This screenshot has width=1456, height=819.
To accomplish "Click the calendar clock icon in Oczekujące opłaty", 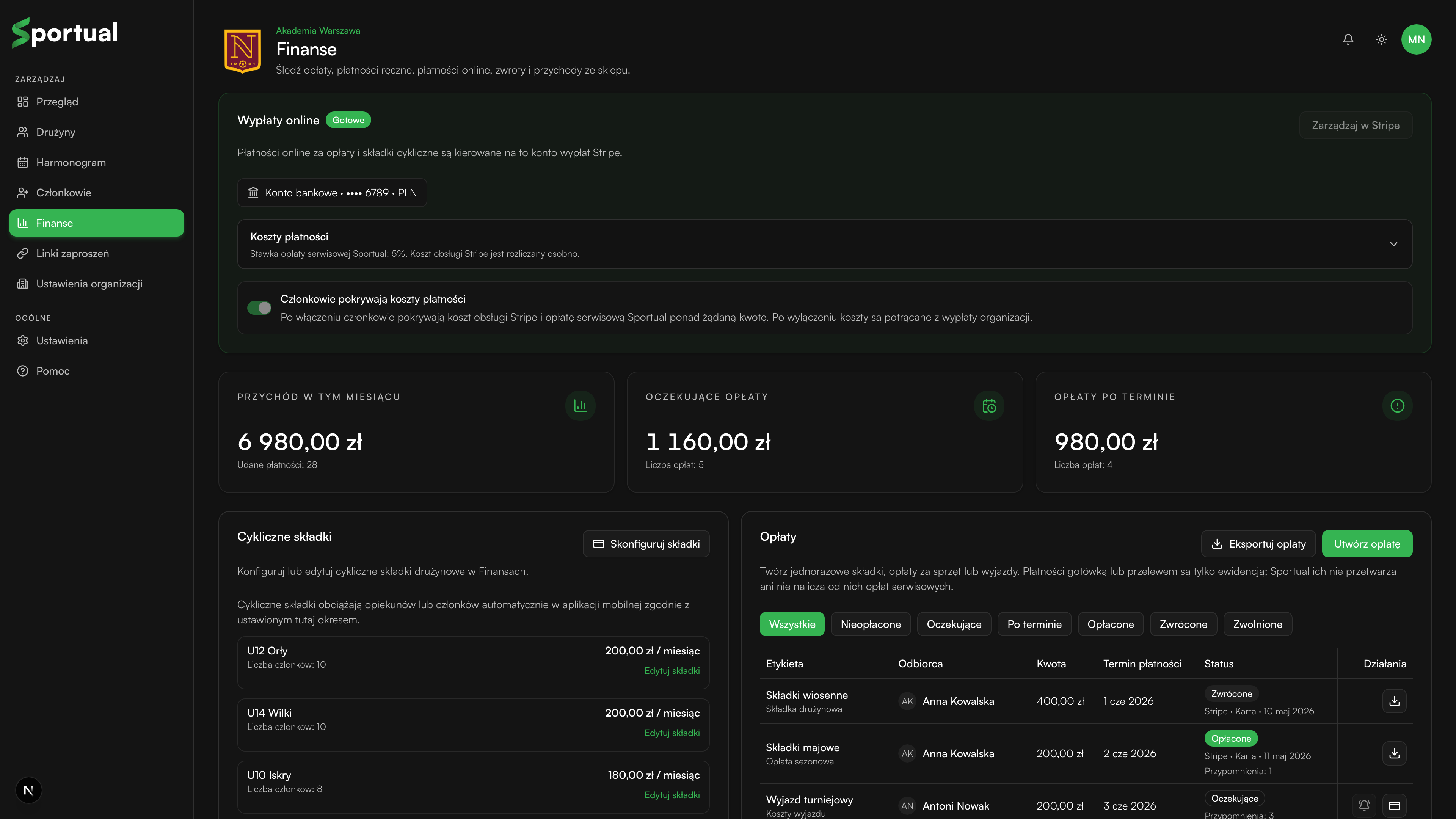I will (x=989, y=406).
